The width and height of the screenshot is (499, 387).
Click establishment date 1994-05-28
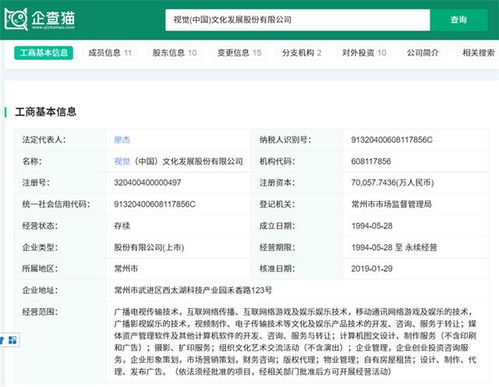[372, 226]
